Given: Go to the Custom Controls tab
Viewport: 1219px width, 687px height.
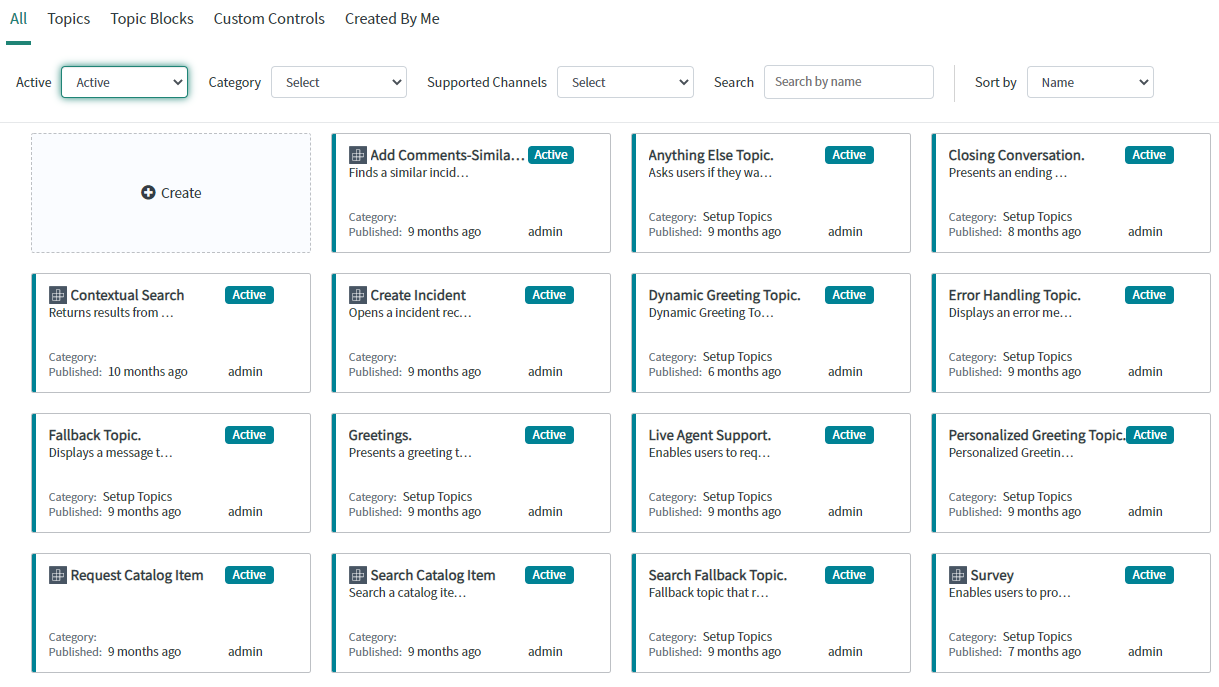Looking at the screenshot, I should [x=269, y=19].
